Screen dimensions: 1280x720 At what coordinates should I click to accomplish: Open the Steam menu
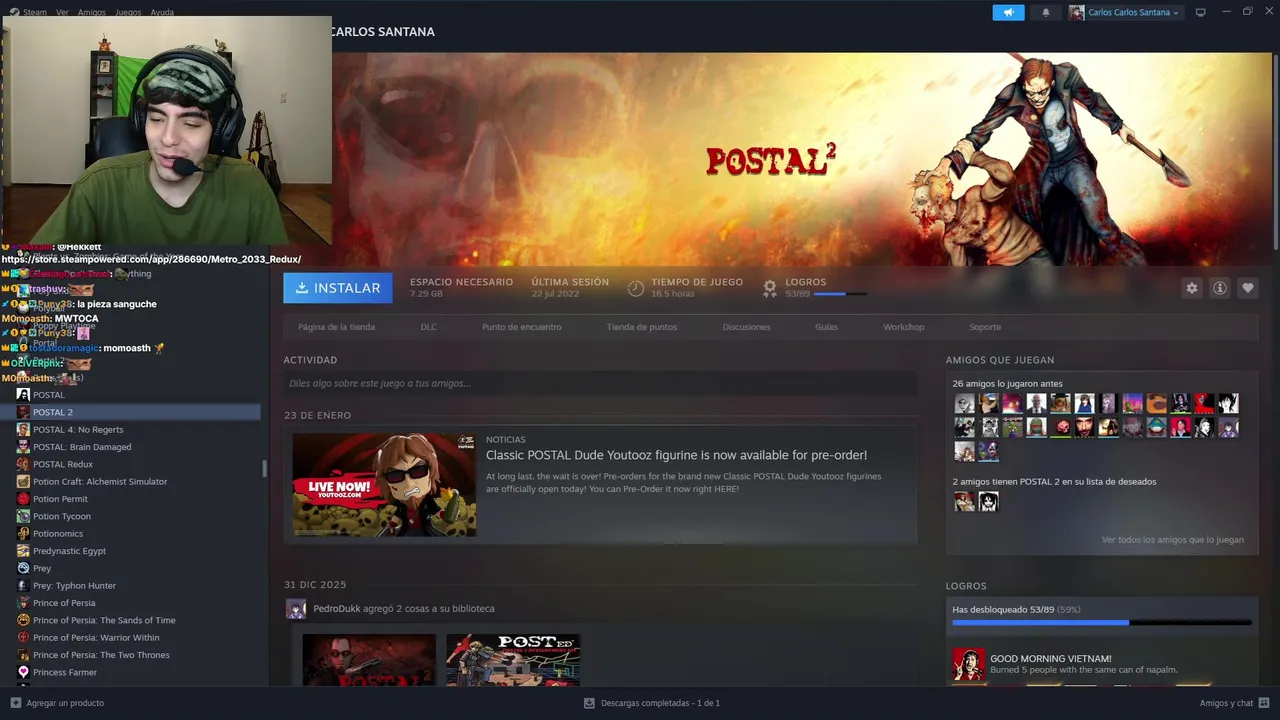coord(34,12)
